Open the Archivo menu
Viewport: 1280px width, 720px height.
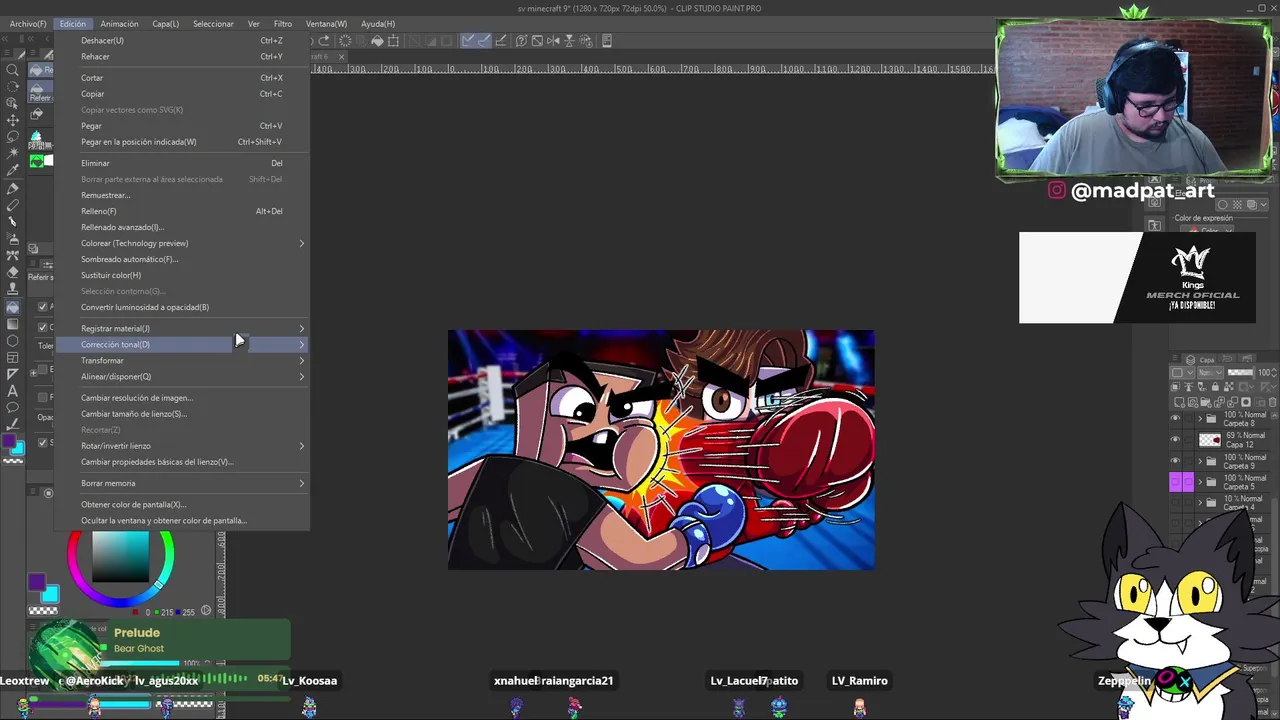point(27,23)
